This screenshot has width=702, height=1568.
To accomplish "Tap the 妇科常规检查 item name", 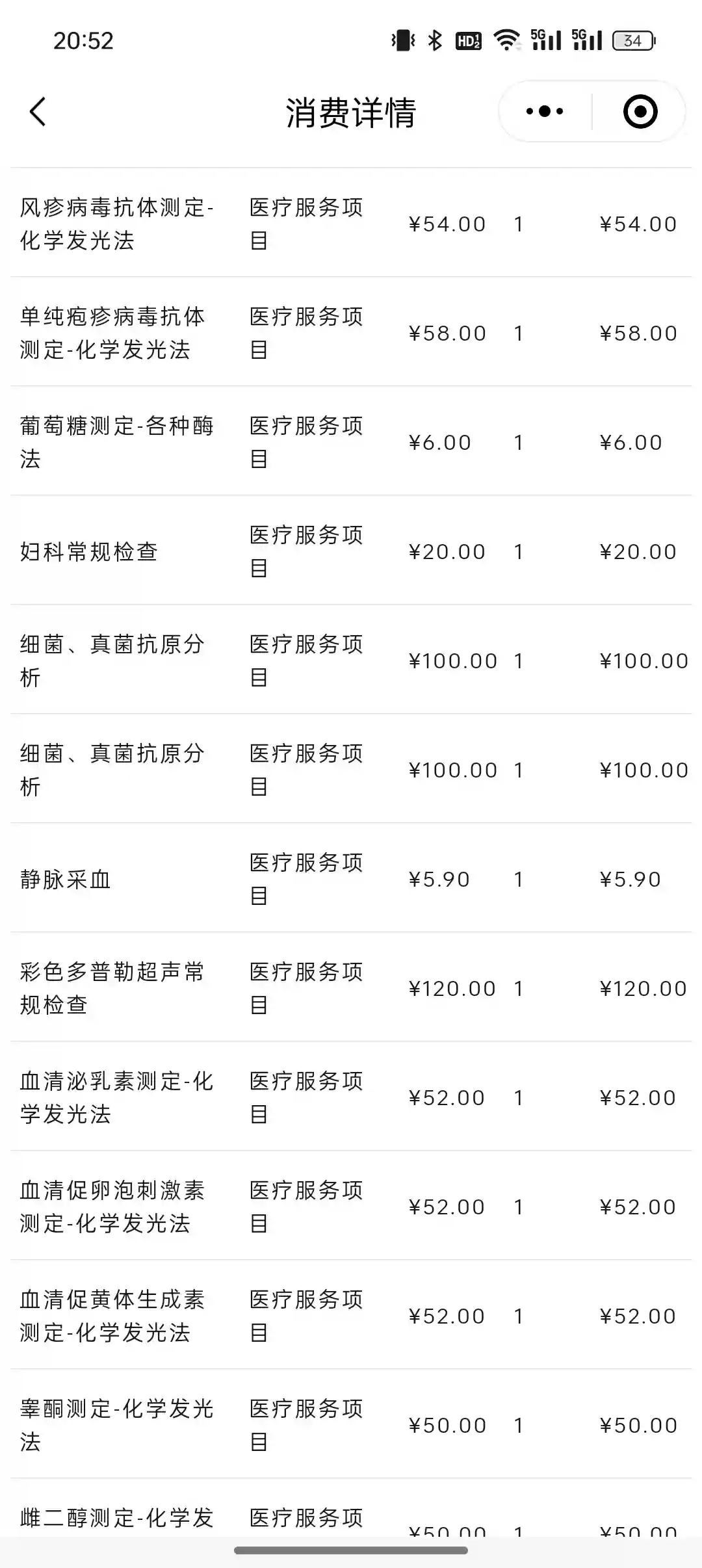I will tap(89, 552).
